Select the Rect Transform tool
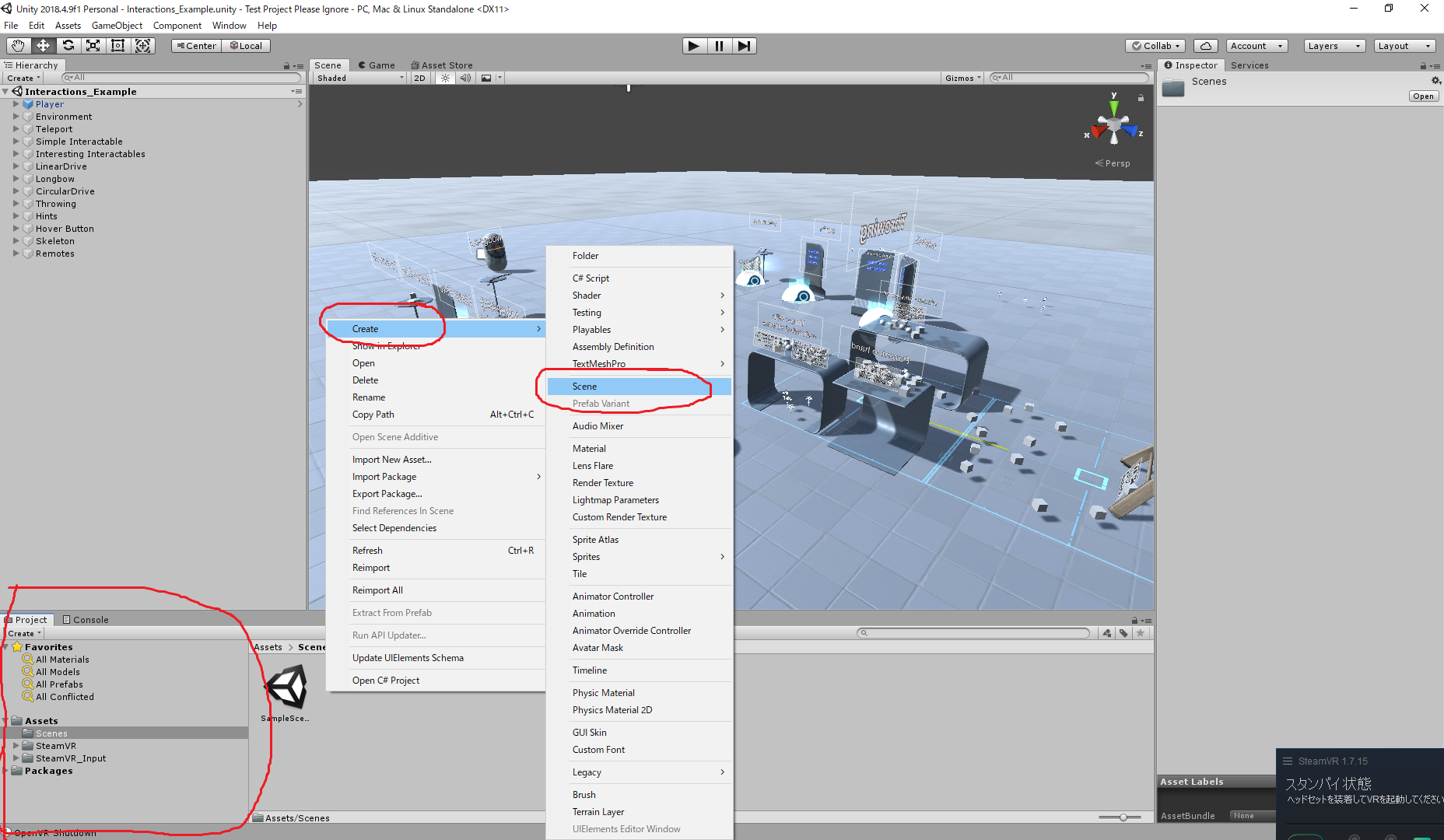 coord(117,45)
